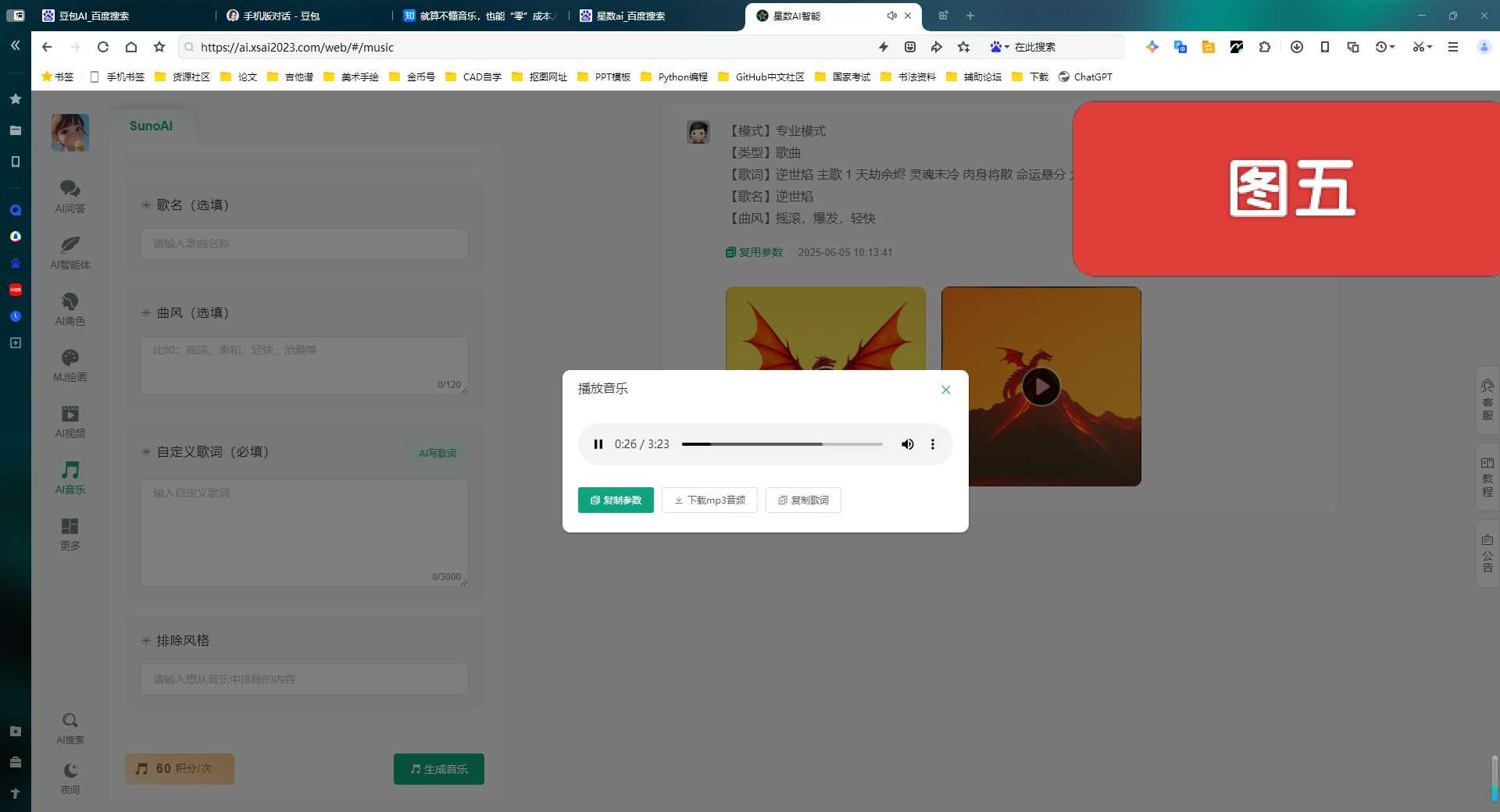This screenshot has height=812, width=1500.
Task: Open GitHub中文社区 bookmark folder
Action: pos(762,77)
